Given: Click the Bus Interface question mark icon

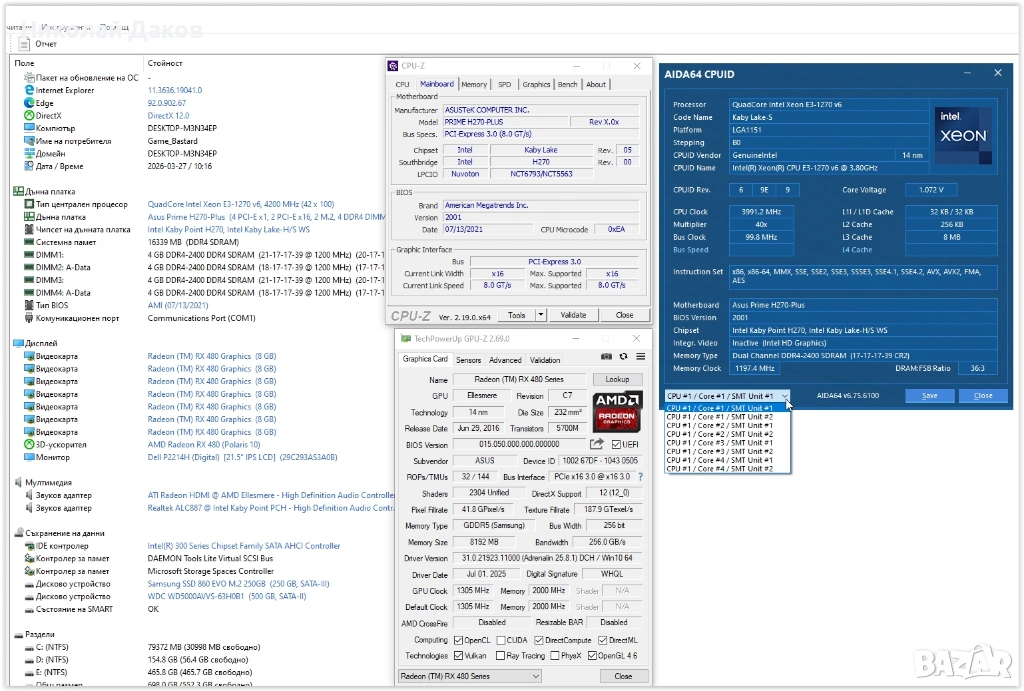Looking at the screenshot, I should tap(640, 477).
